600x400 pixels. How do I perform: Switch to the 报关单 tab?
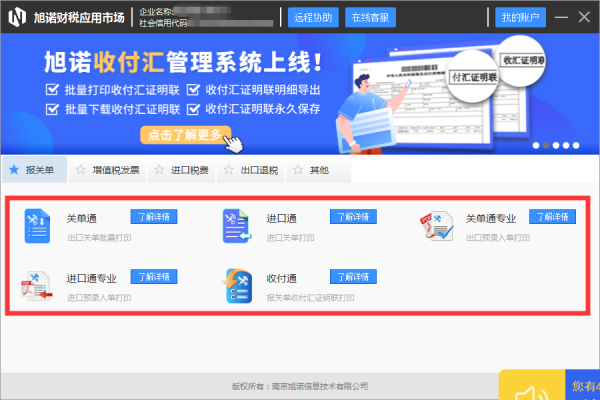click(x=34, y=170)
